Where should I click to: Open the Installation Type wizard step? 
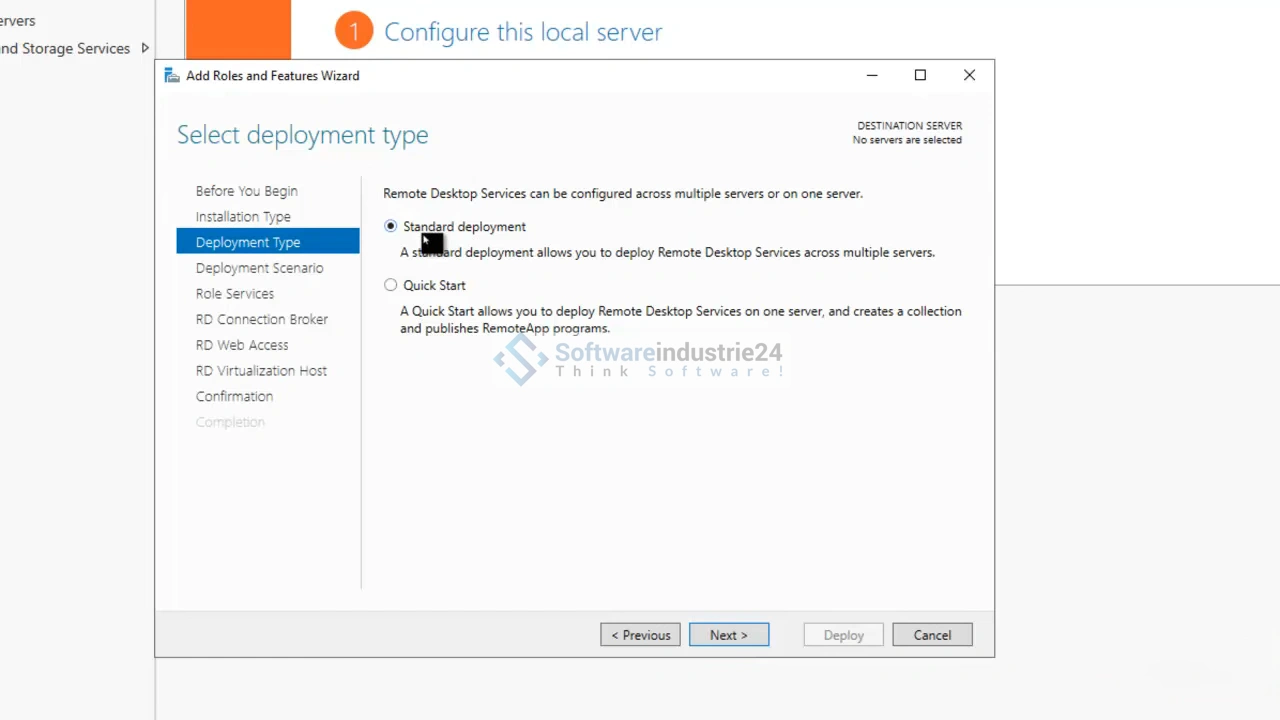coord(243,217)
